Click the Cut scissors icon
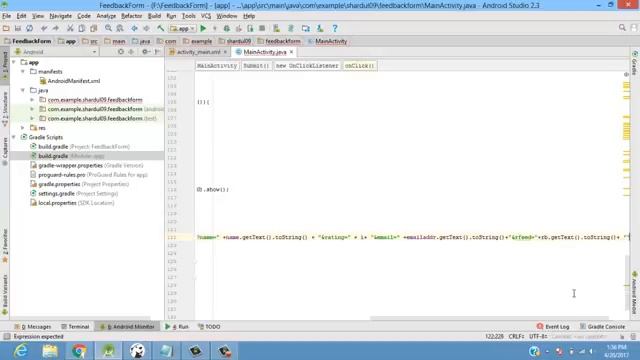Screen dimensions: 640x360 [x=70, y=28]
